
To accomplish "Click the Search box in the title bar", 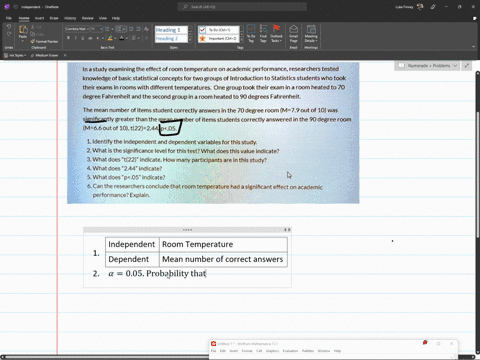I will (242, 7).
